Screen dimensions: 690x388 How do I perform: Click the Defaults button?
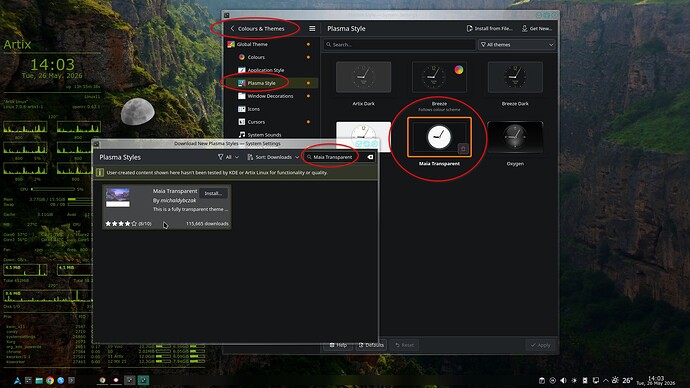tap(371, 345)
